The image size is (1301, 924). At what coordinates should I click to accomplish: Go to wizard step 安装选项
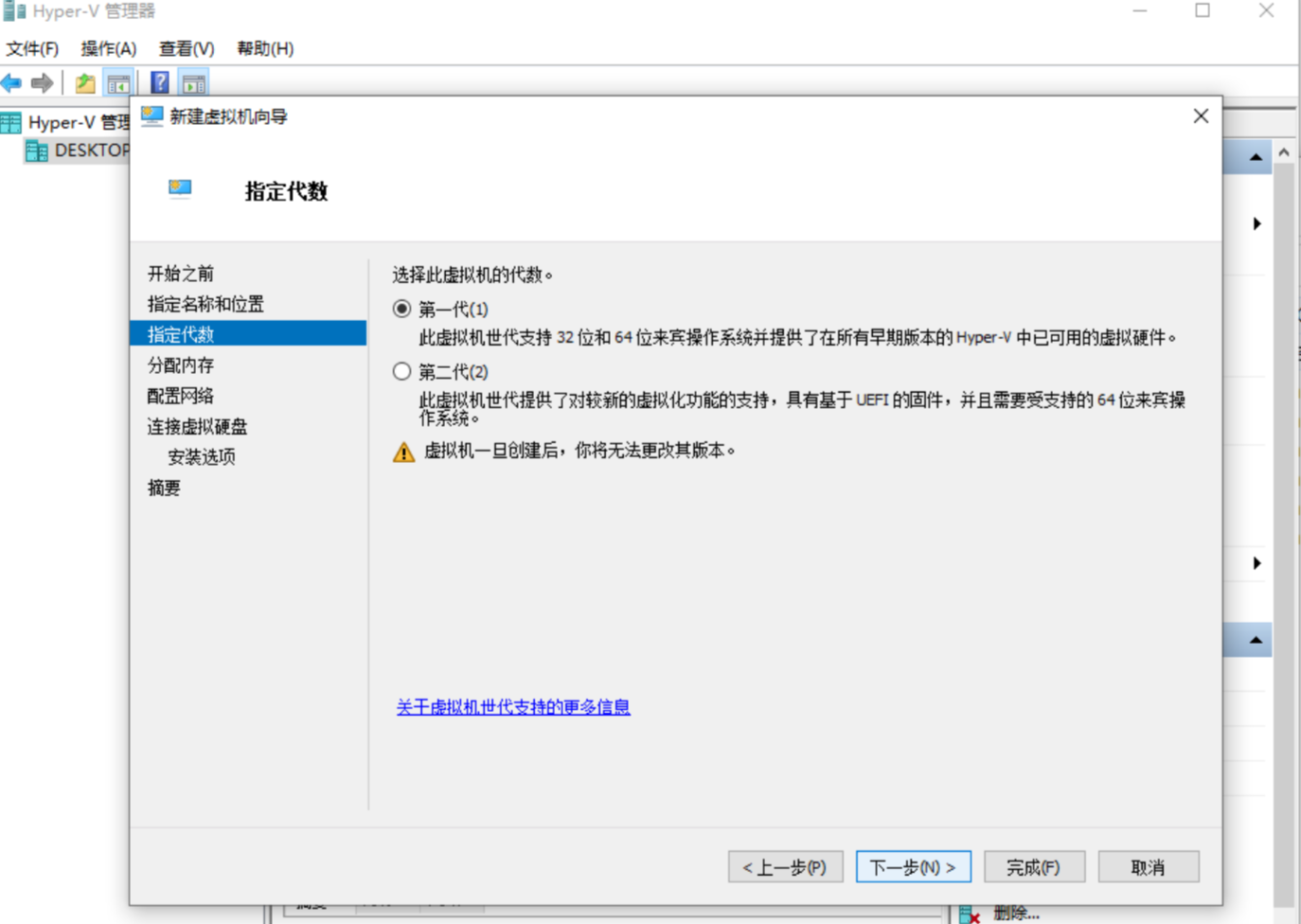(x=202, y=456)
